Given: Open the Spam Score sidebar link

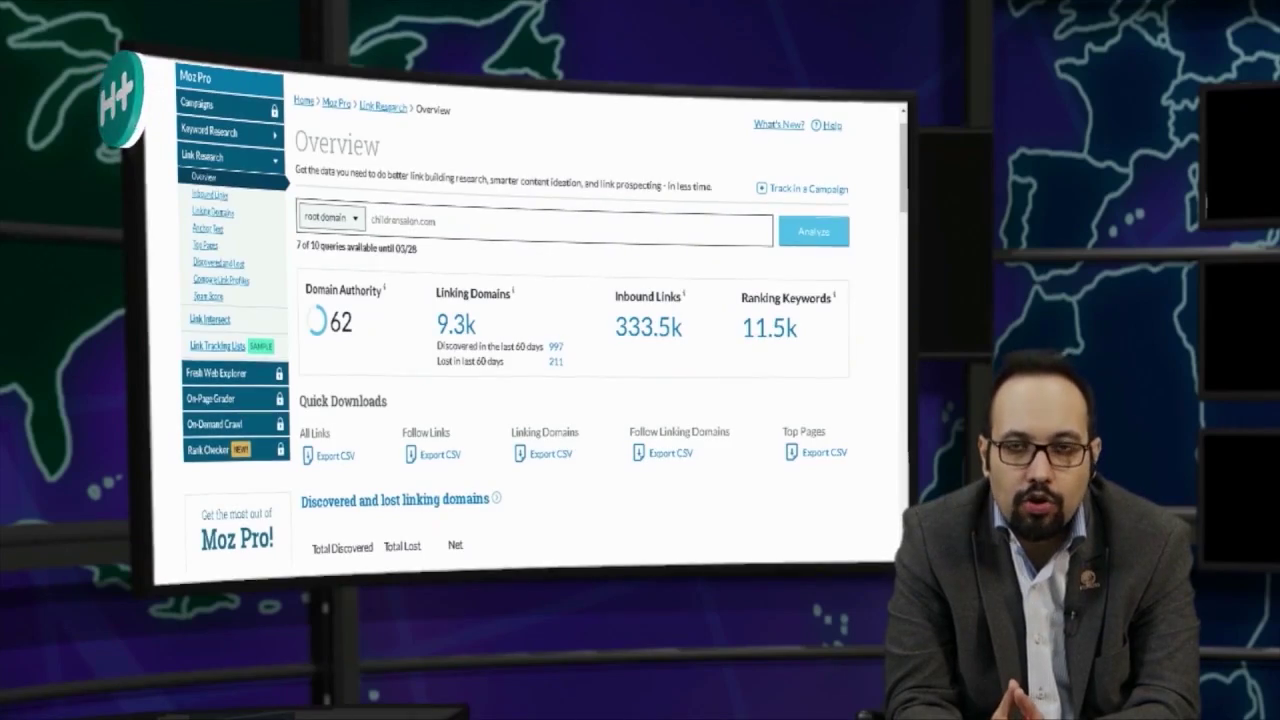Looking at the screenshot, I should (x=208, y=296).
